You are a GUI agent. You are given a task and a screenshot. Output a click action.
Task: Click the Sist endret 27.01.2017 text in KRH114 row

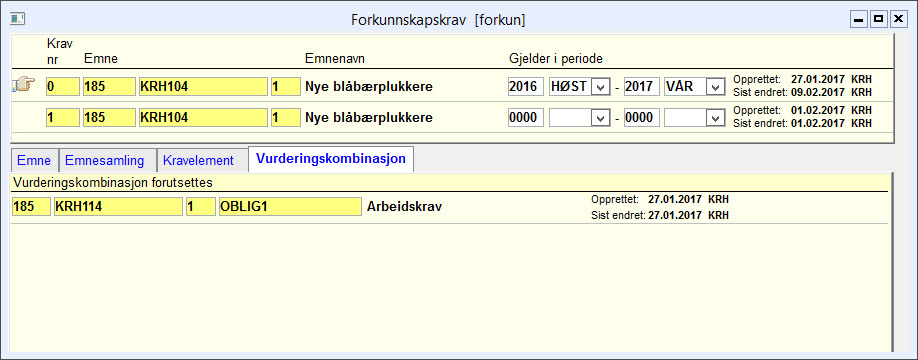675,215
